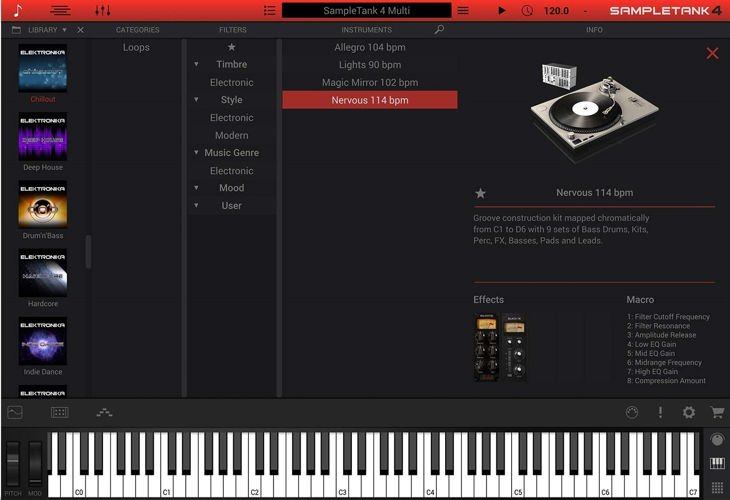Click the exclamation alert icon
Viewport: 730px width, 500px height.
(660, 412)
